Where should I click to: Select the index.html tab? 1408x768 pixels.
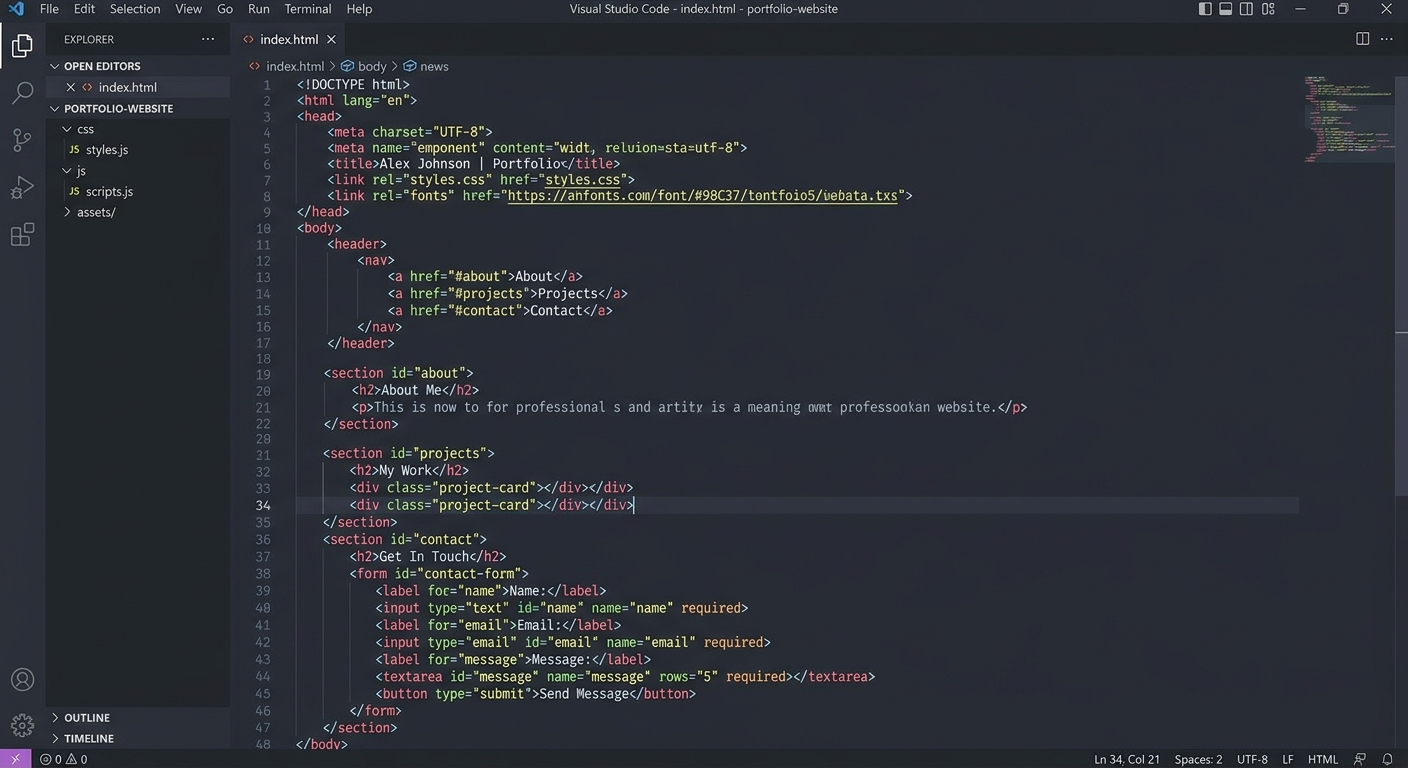tap(288, 39)
